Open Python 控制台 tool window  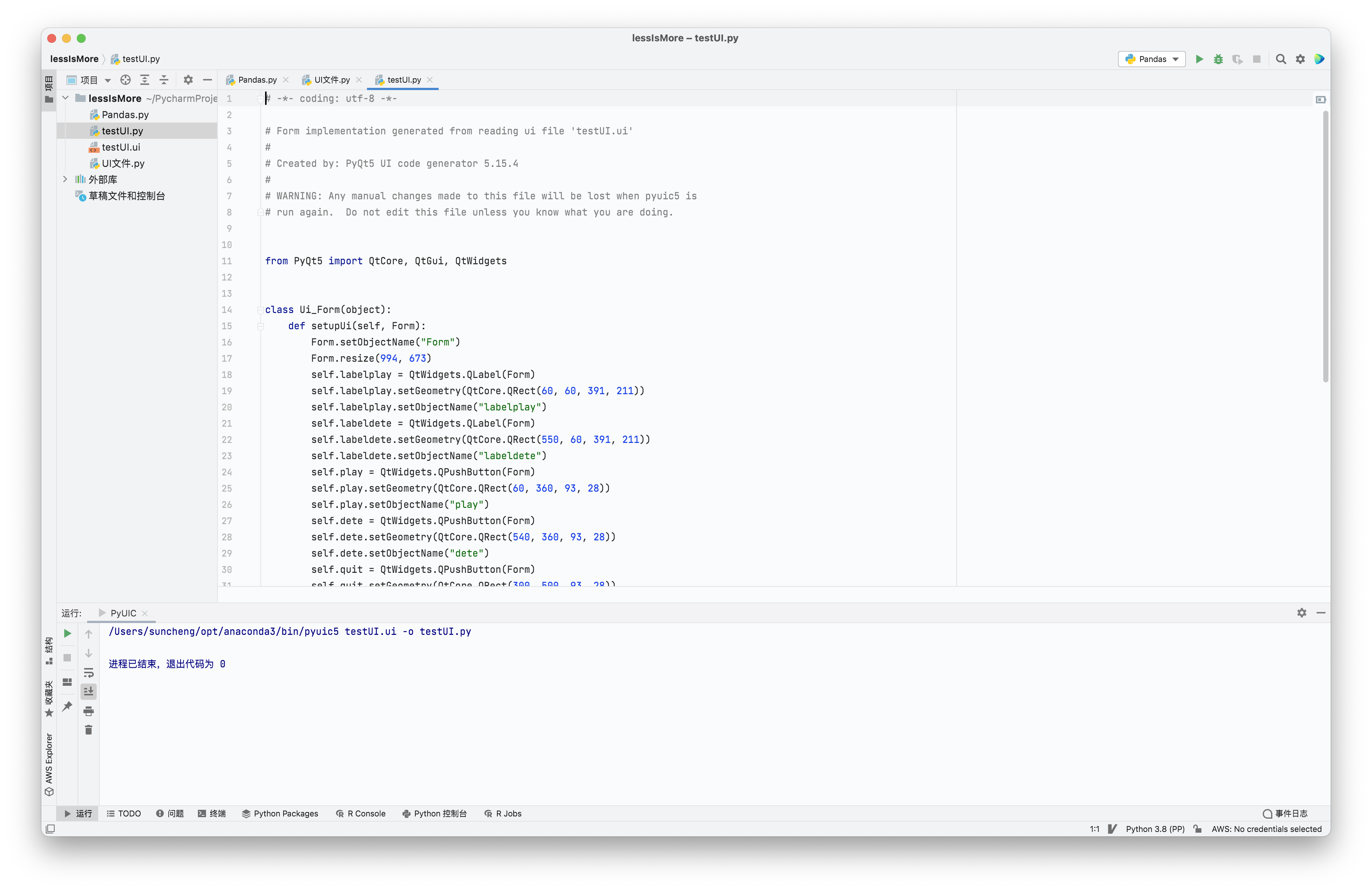click(435, 813)
